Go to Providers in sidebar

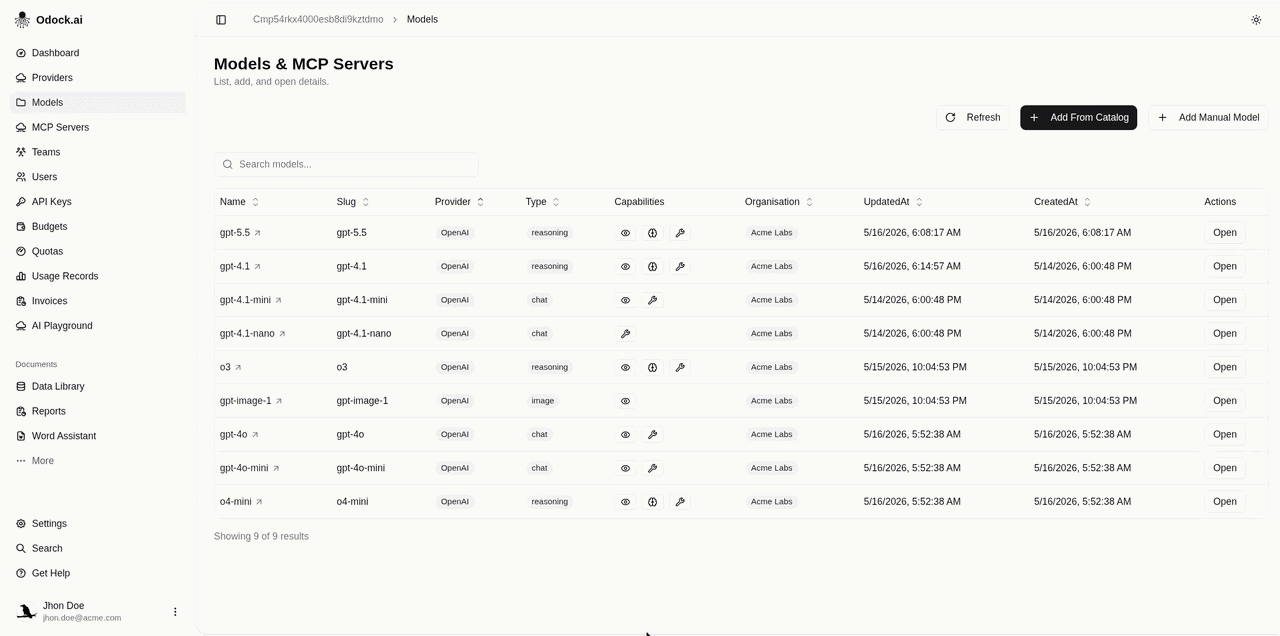coord(98,78)
